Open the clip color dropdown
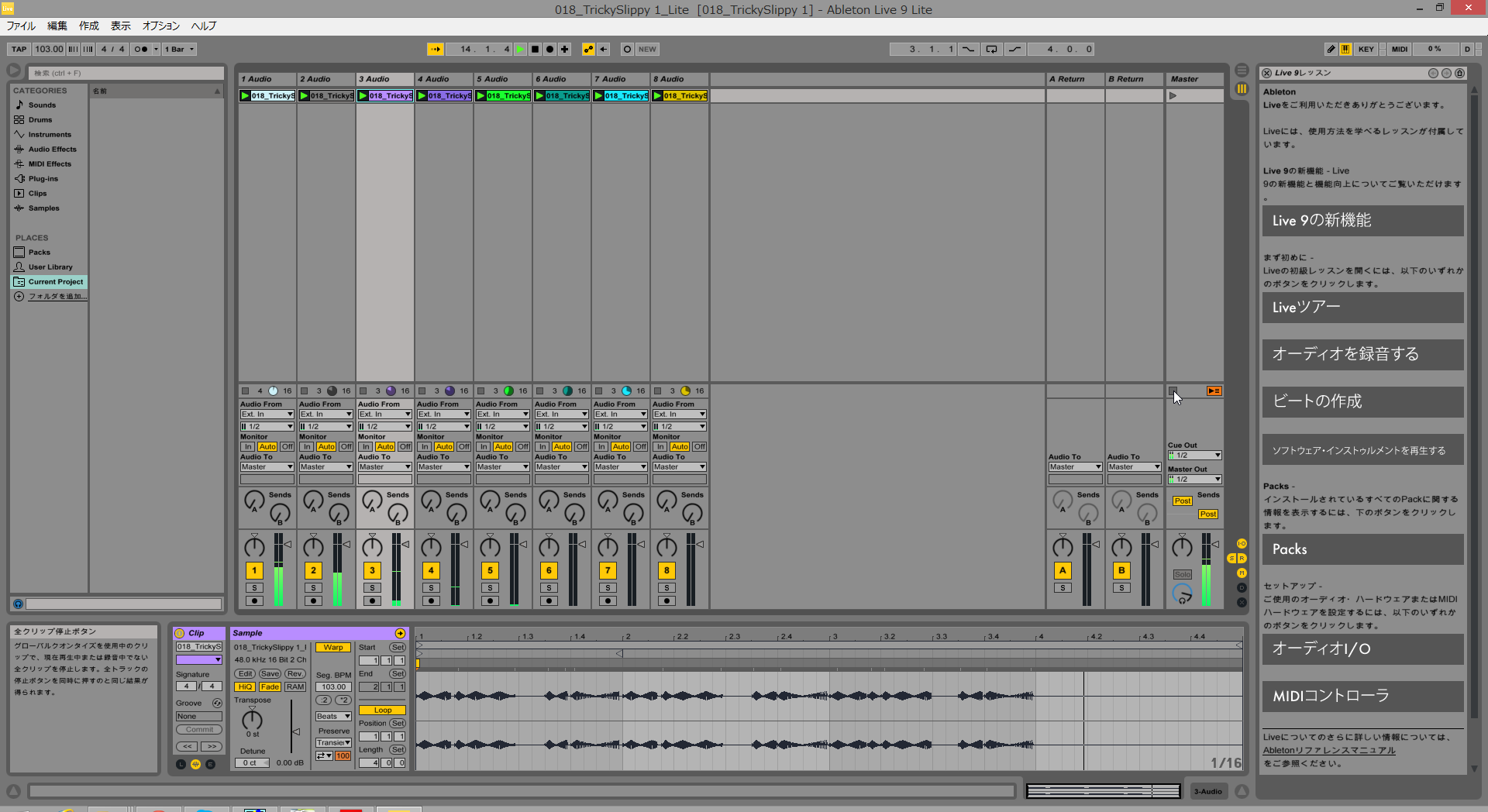 pos(199,660)
